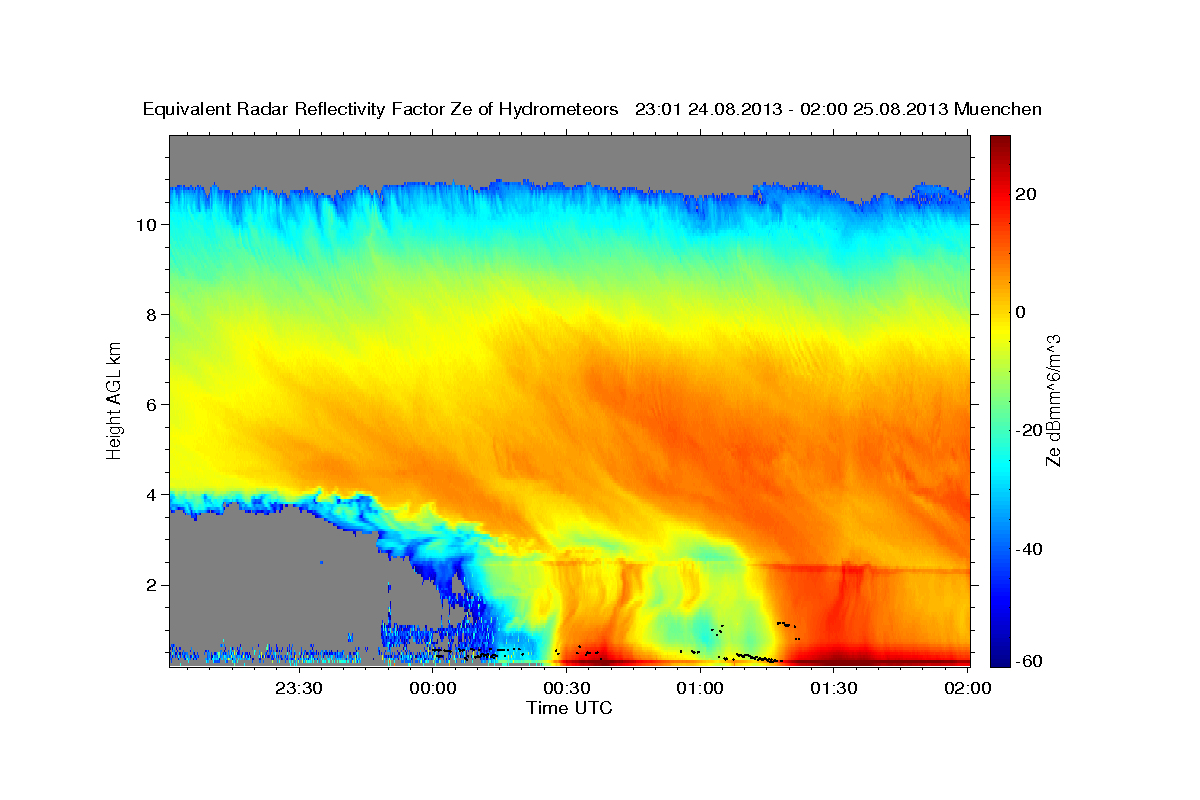Click the colorbar value label -60
This screenshot has width=1200, height=800.
coord(1029,661)
